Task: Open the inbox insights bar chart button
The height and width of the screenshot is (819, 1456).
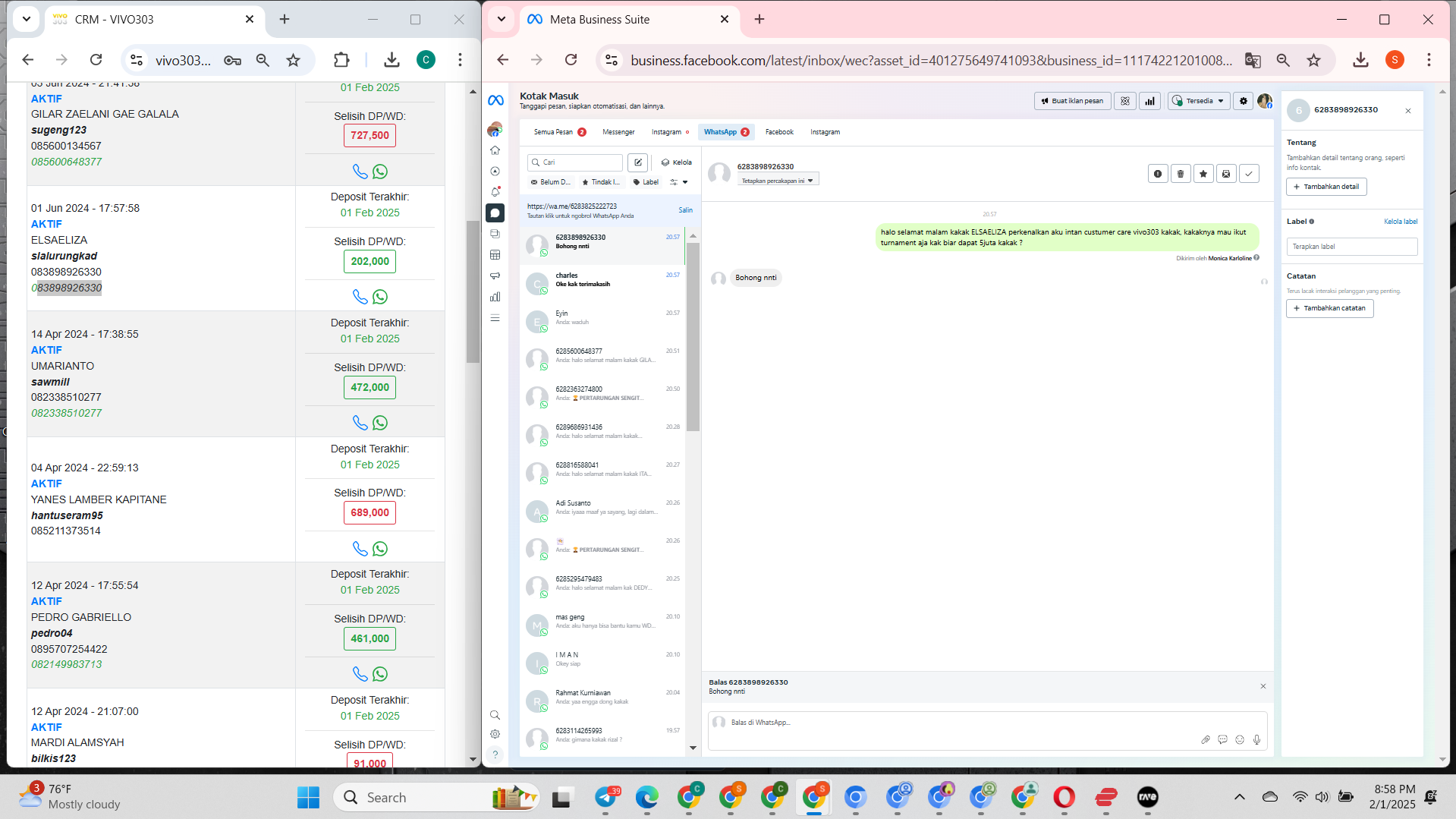Action: (1149, 101)
